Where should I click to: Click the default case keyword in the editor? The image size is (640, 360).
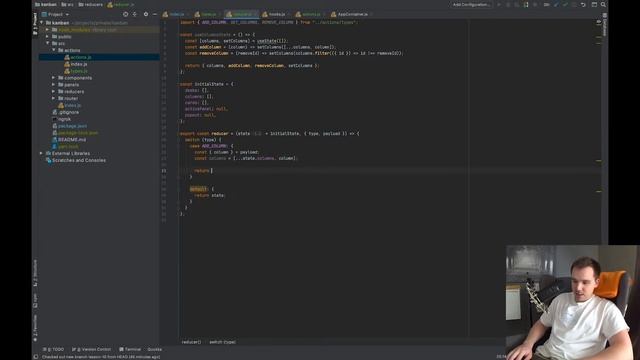tap(199, 189)
